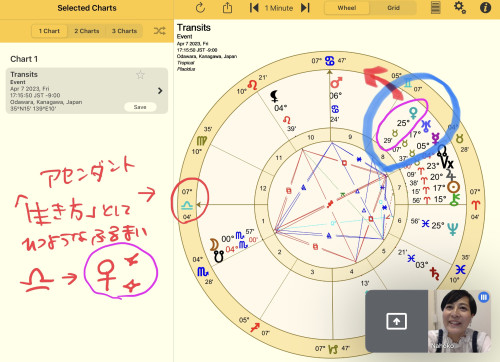Open the list menu icon
500x362 pixels.
435,7
